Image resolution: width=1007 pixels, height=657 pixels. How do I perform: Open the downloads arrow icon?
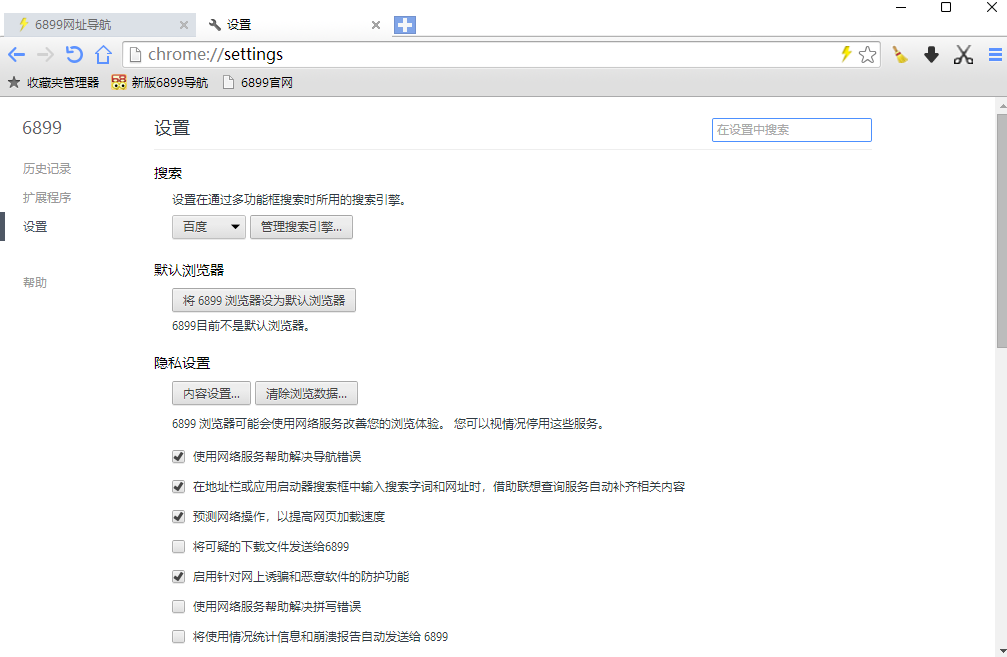[x=931, y=55]
